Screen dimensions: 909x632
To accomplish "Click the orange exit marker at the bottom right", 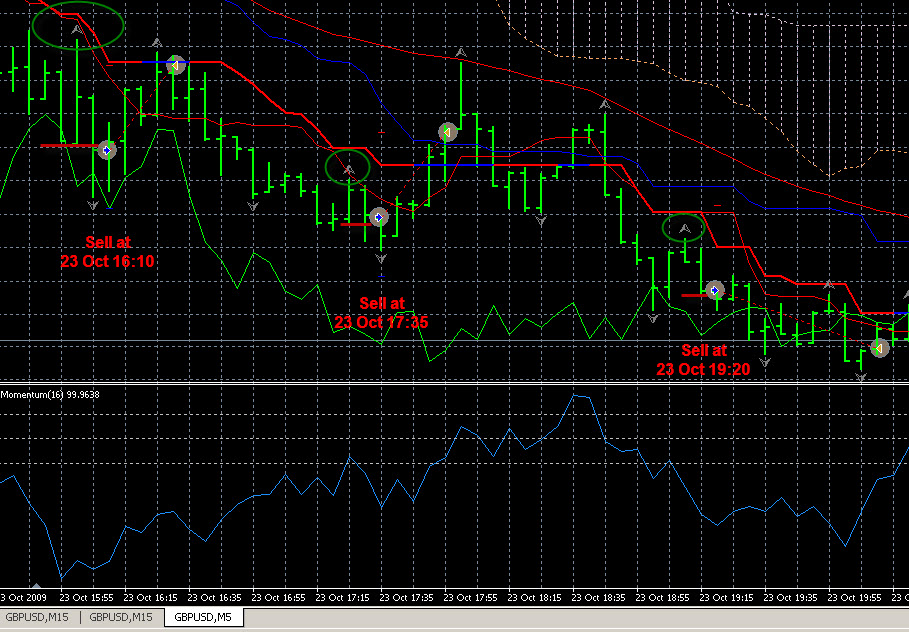I will tap(879, 348).
